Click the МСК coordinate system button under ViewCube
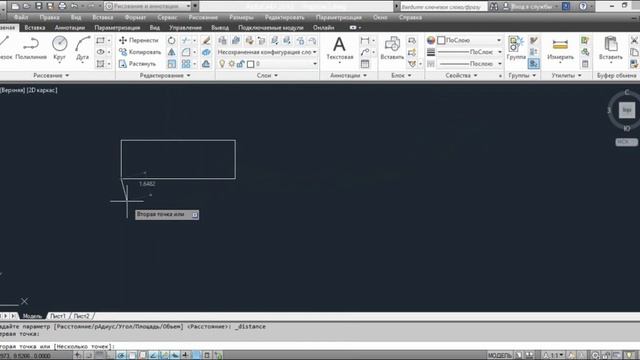640x360 pixels. pos(626,142)
